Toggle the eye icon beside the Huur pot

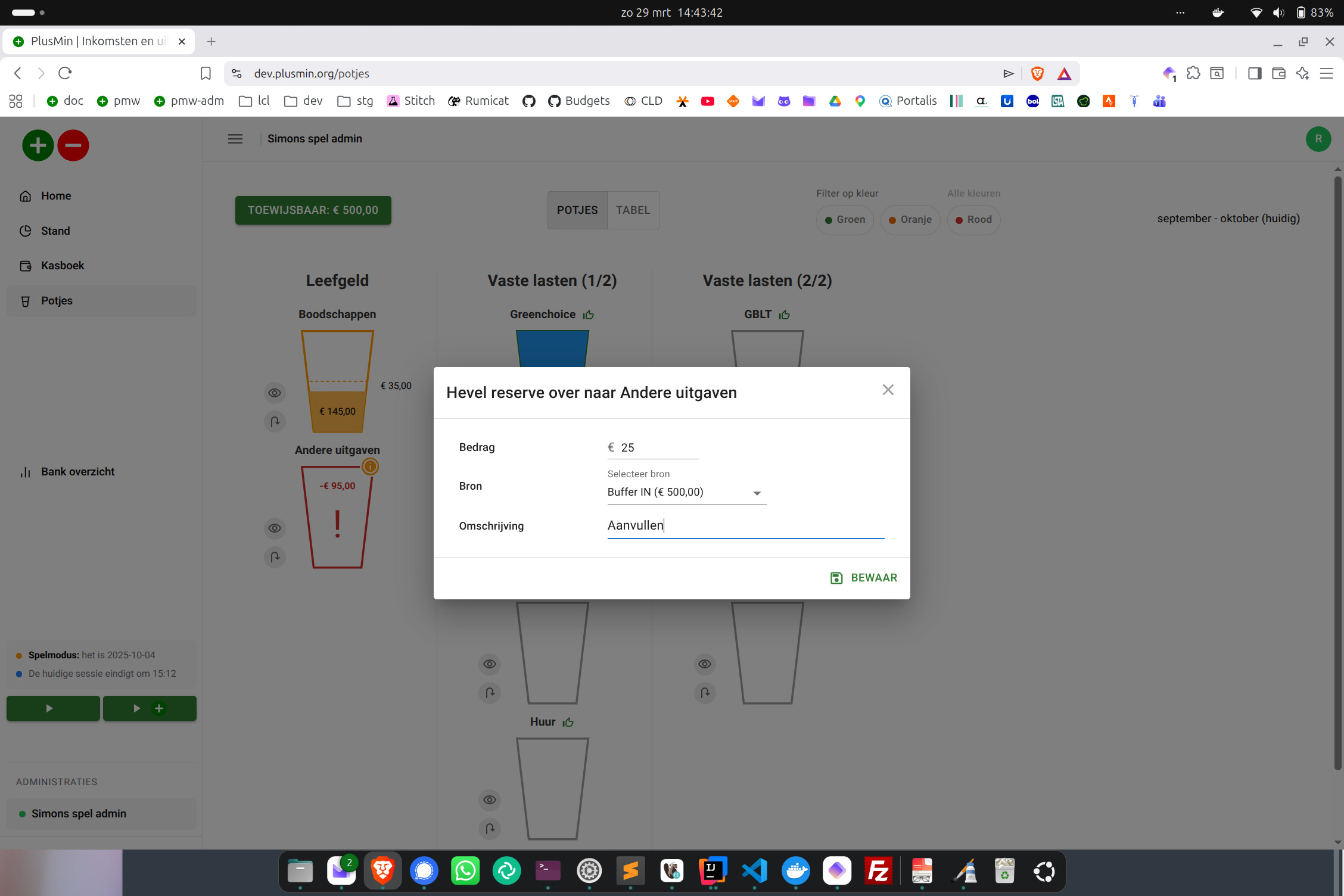tap(490, 800)
